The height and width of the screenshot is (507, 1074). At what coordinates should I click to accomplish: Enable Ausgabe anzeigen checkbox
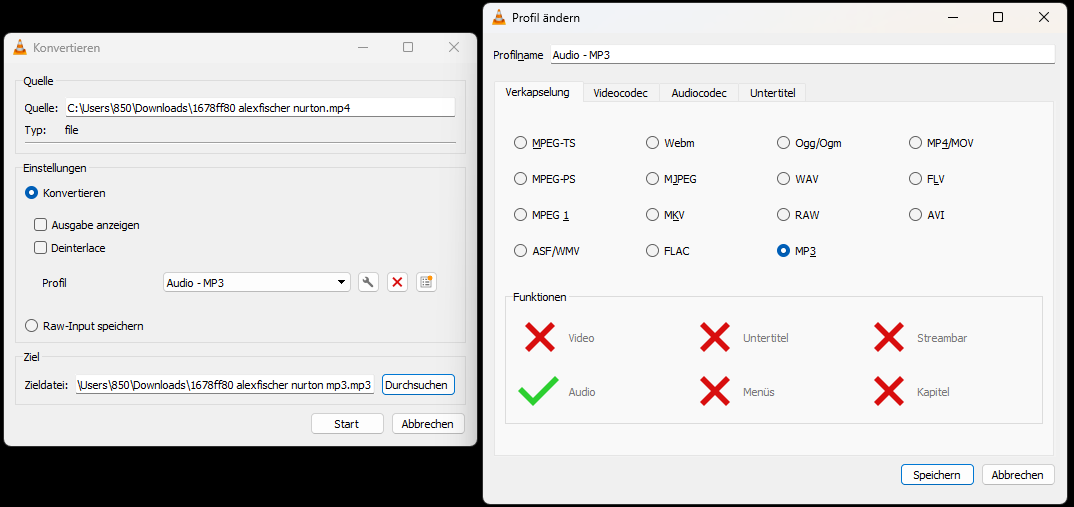click(40, 225)
